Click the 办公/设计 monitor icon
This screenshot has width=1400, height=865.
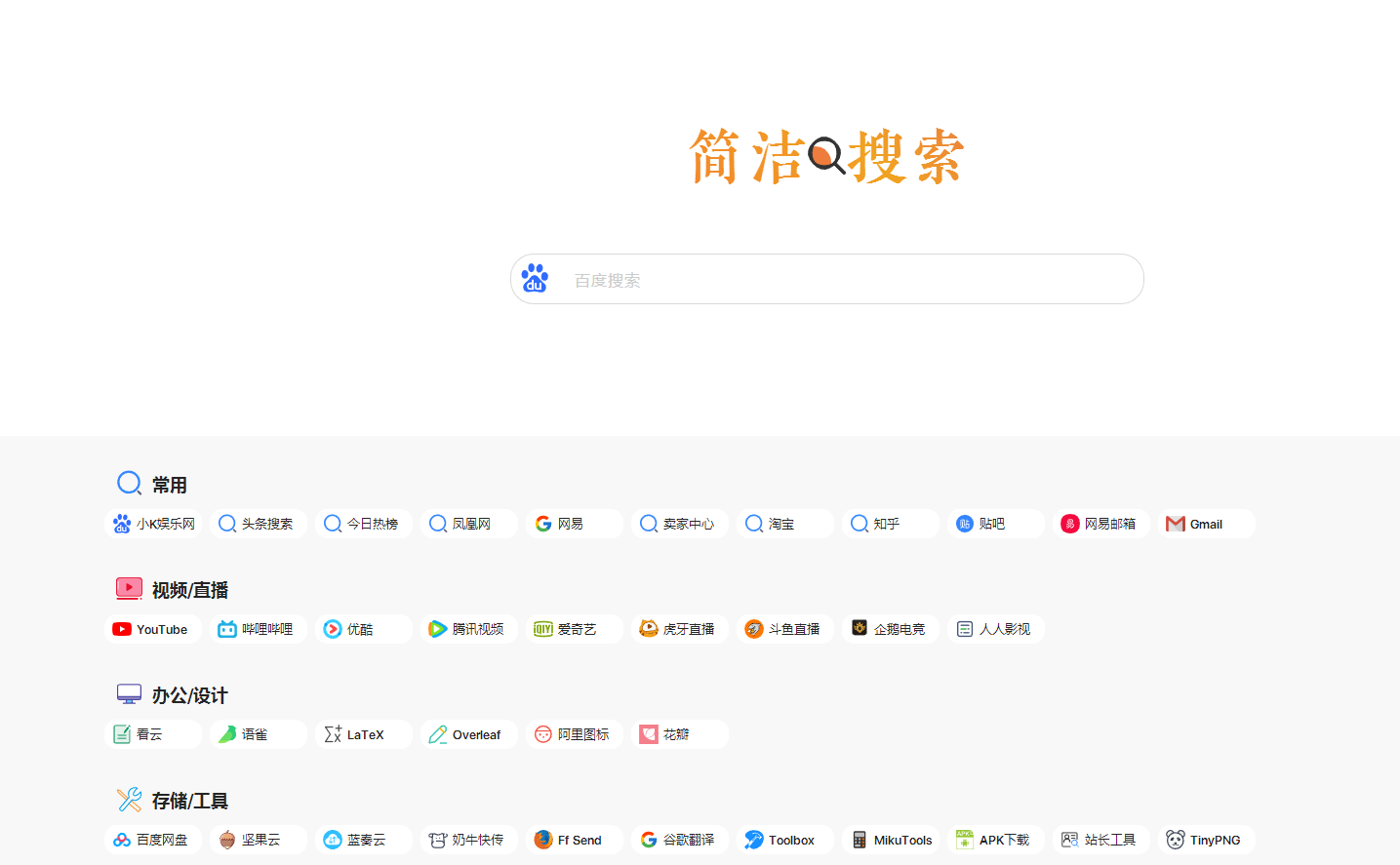pyautogui.click(x=129, y=693)
